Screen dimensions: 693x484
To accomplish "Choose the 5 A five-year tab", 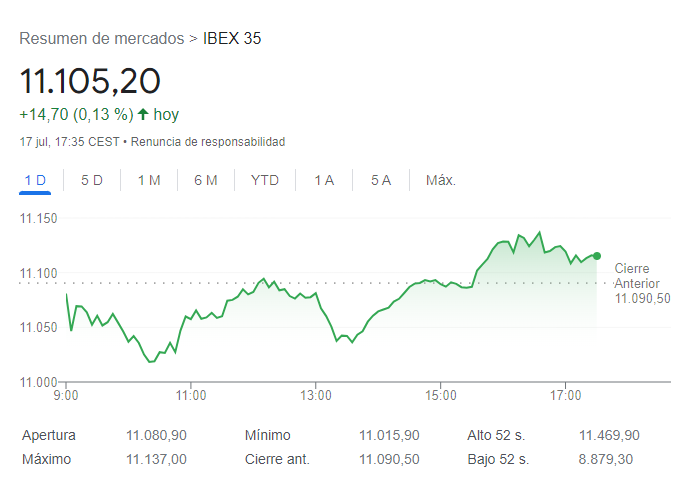I will [x=381, y=180].
